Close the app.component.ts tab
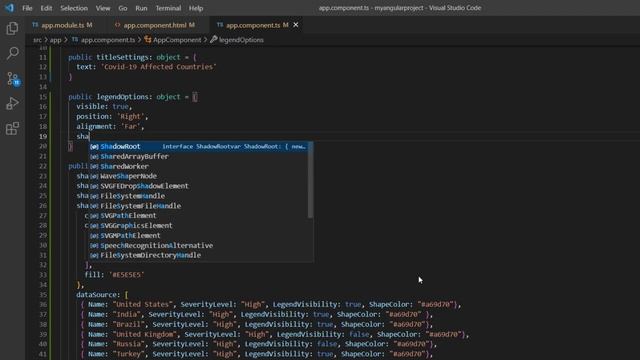This screenshot has width=640, height=360. pyautogui.click(x=296, y=25)
